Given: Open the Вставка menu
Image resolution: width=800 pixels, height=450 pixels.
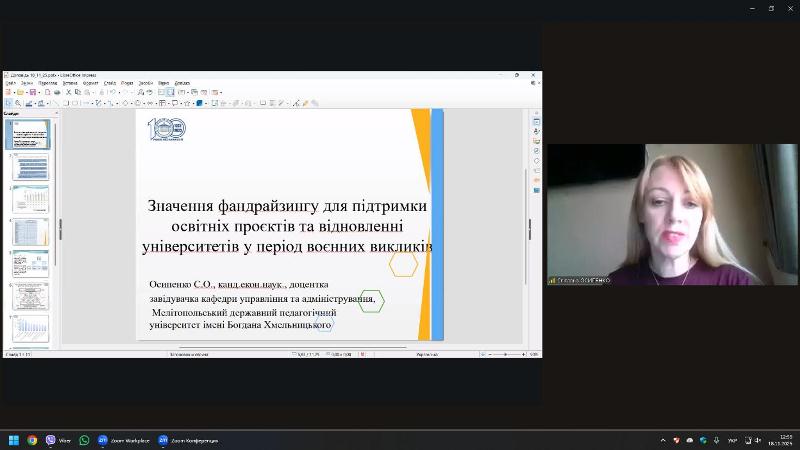Looking at the screenshot, I should (70, 83).
